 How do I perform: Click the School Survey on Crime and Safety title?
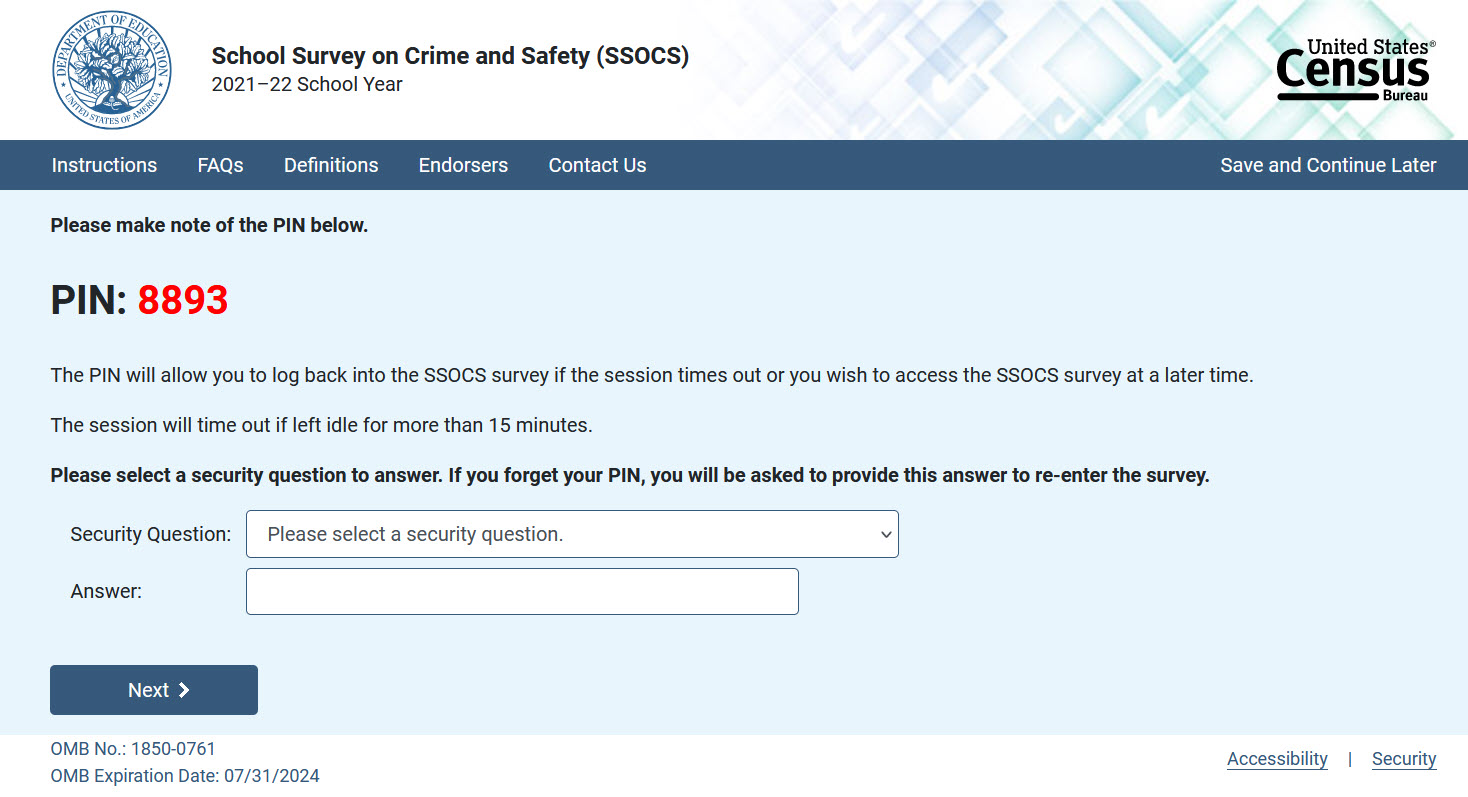[x=450, y=56]
